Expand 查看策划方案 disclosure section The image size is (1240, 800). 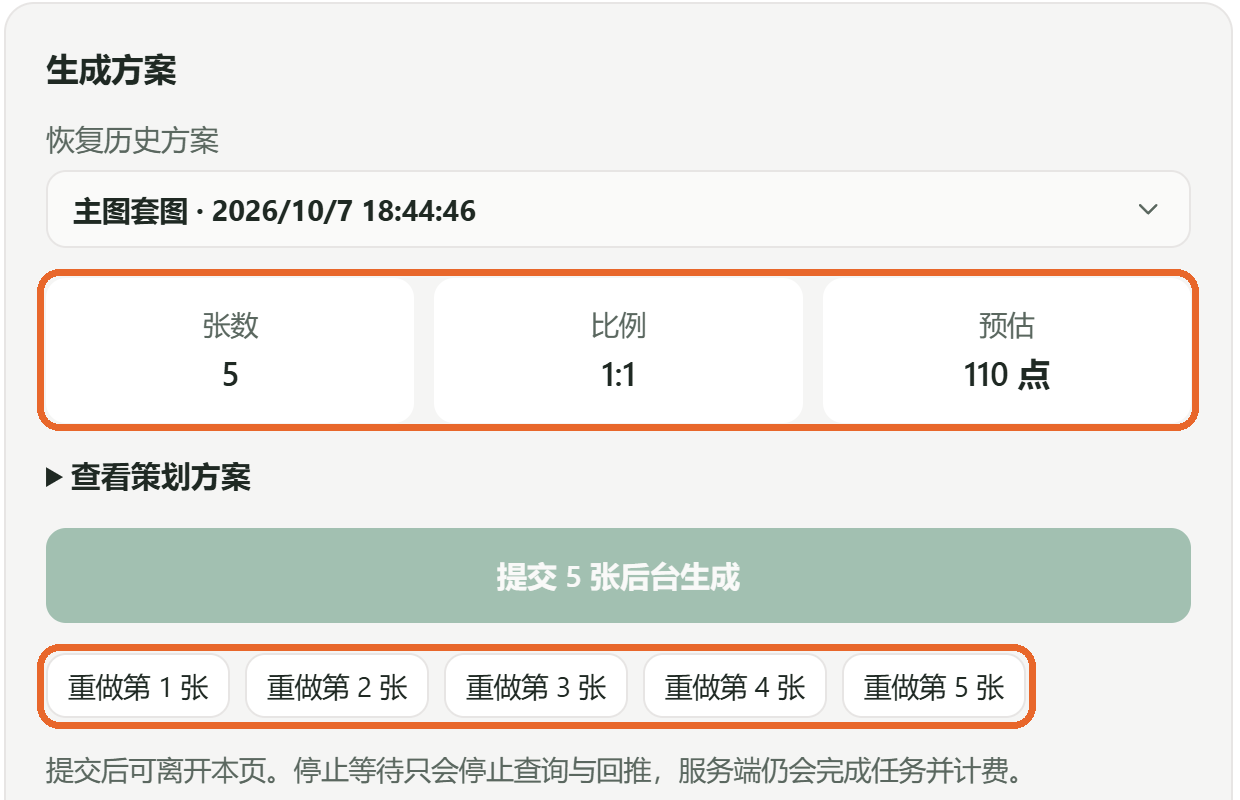149,478
